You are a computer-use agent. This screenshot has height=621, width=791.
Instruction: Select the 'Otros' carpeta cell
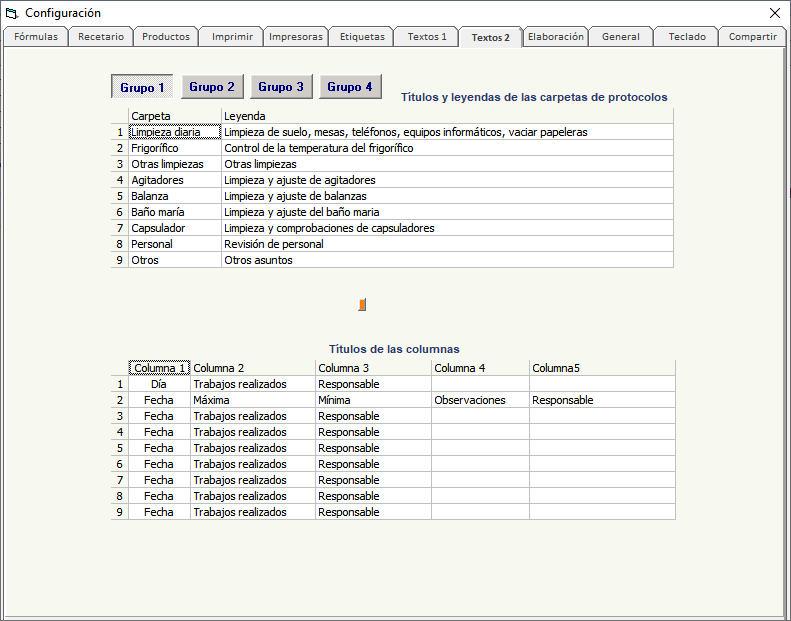point(175,260)
